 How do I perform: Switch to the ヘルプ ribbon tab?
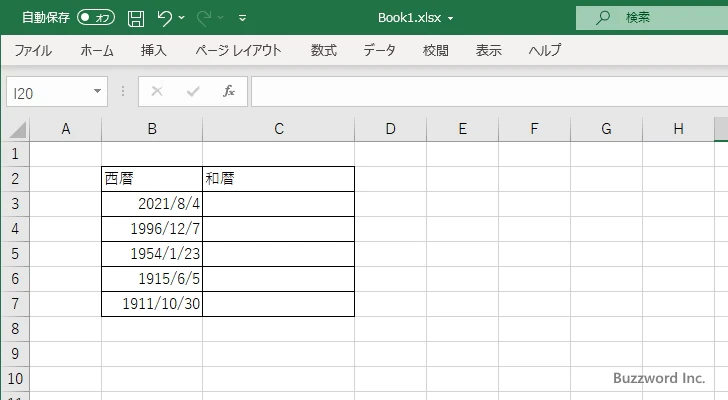tap(545, 50)
